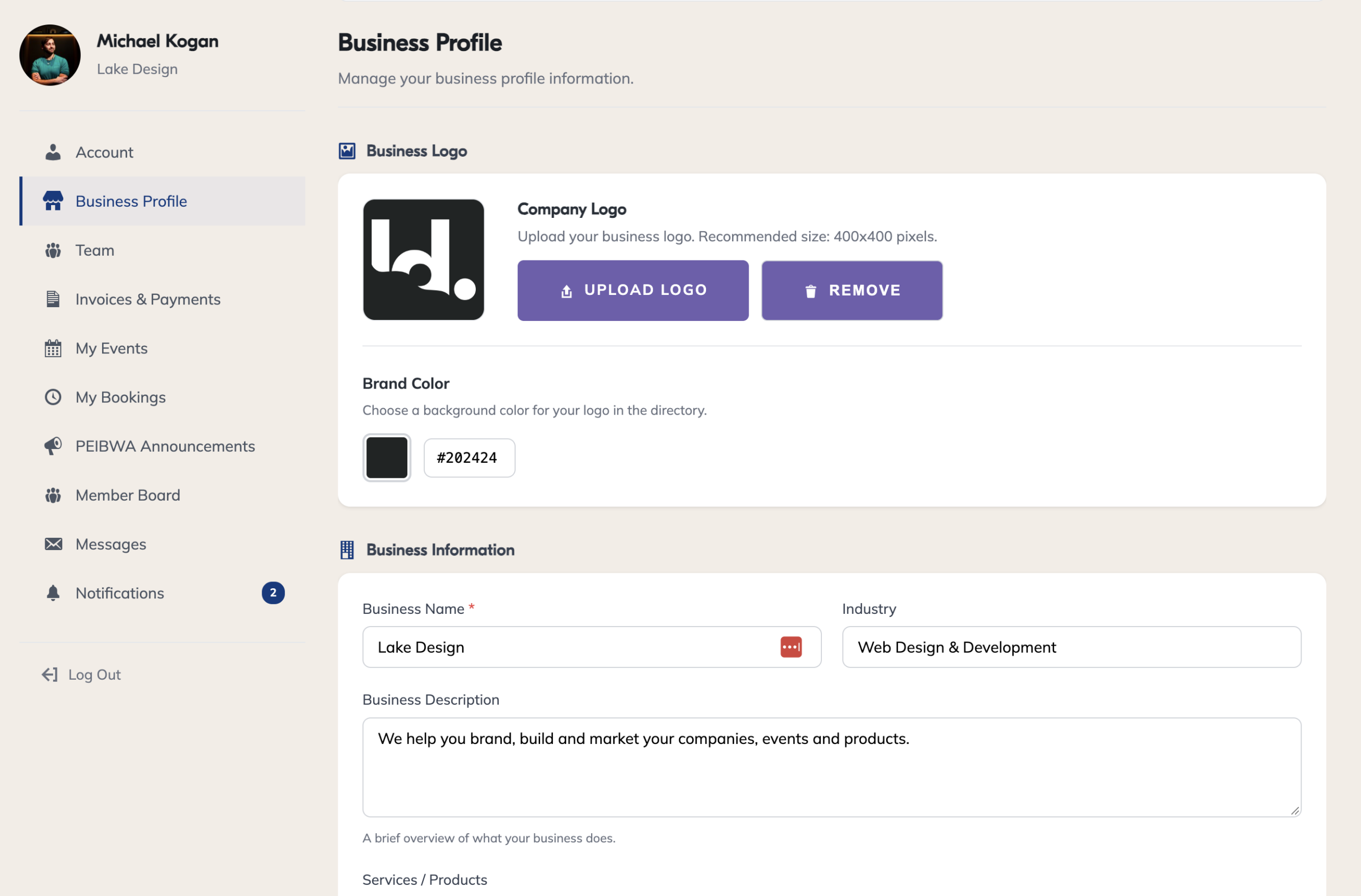Go to the Team section

162,250
